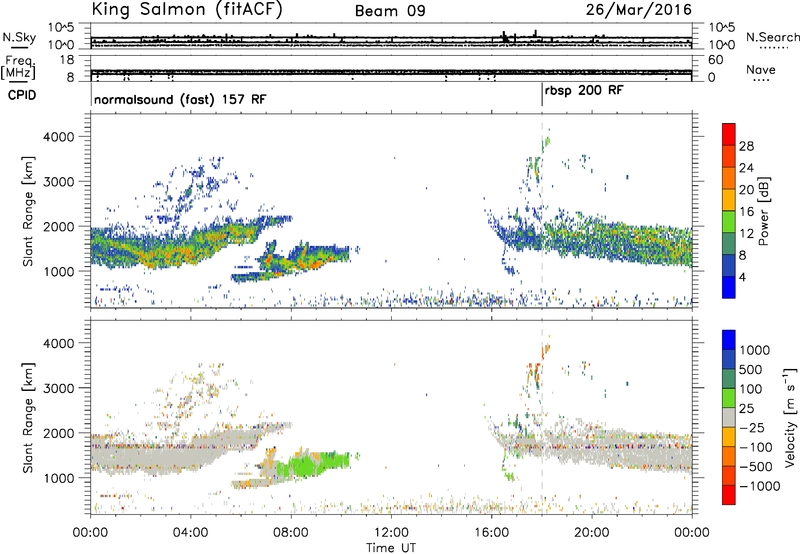Image resolution: width=800 pixels, height=554 pixels.
Task: Click the '1000' tick on the velocity scale
Action: pos(754,350)
